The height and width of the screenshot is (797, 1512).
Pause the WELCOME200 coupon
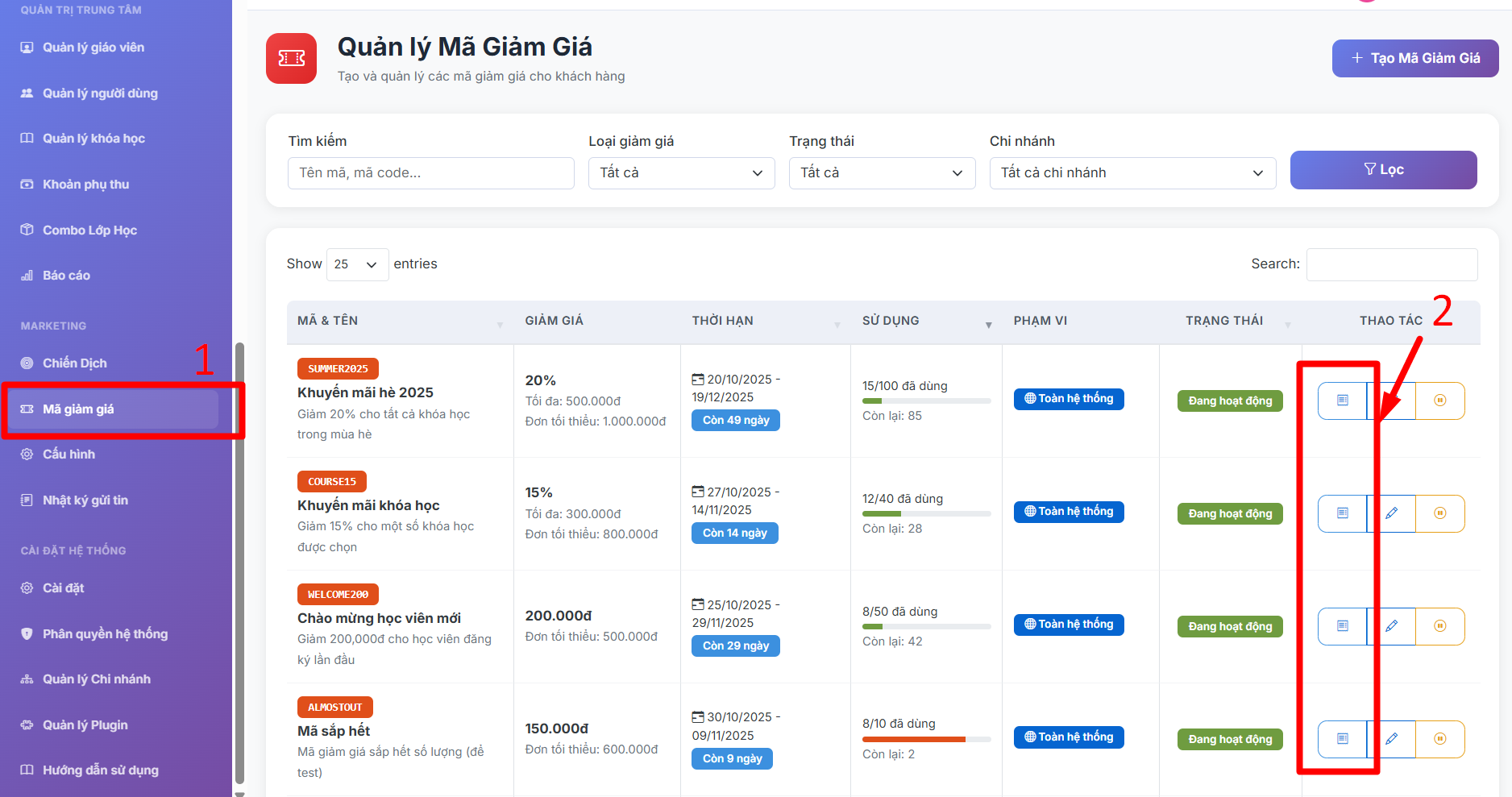(x=1440, y=626)
